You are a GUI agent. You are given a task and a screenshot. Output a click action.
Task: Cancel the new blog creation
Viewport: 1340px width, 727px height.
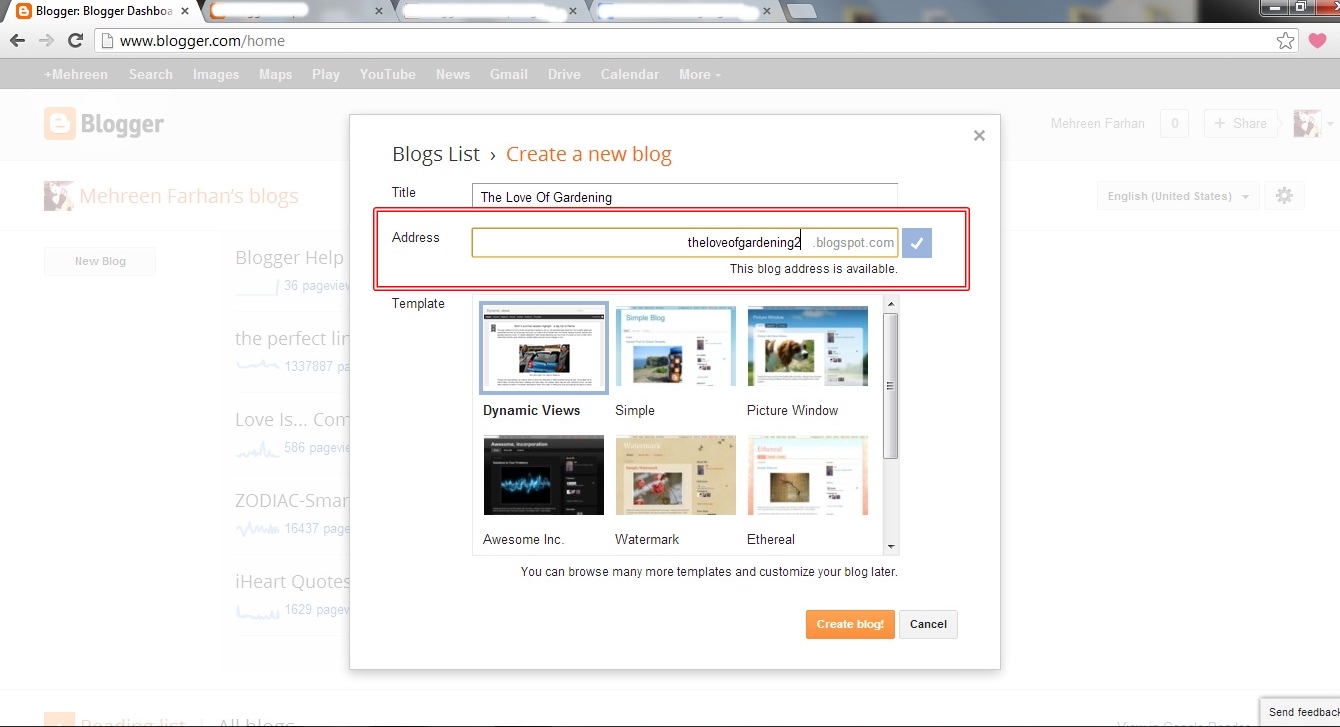(928, 624)
